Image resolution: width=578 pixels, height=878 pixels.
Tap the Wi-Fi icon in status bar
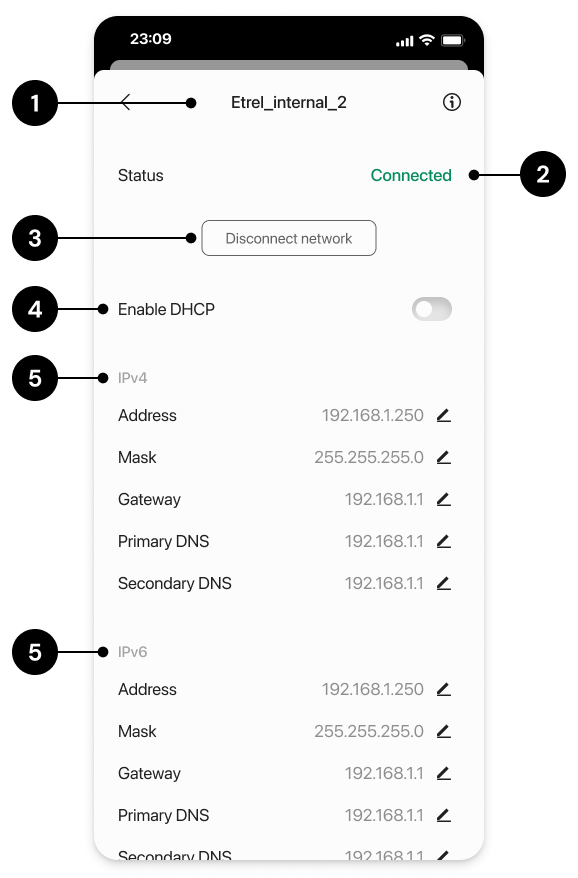coord(427,40)
